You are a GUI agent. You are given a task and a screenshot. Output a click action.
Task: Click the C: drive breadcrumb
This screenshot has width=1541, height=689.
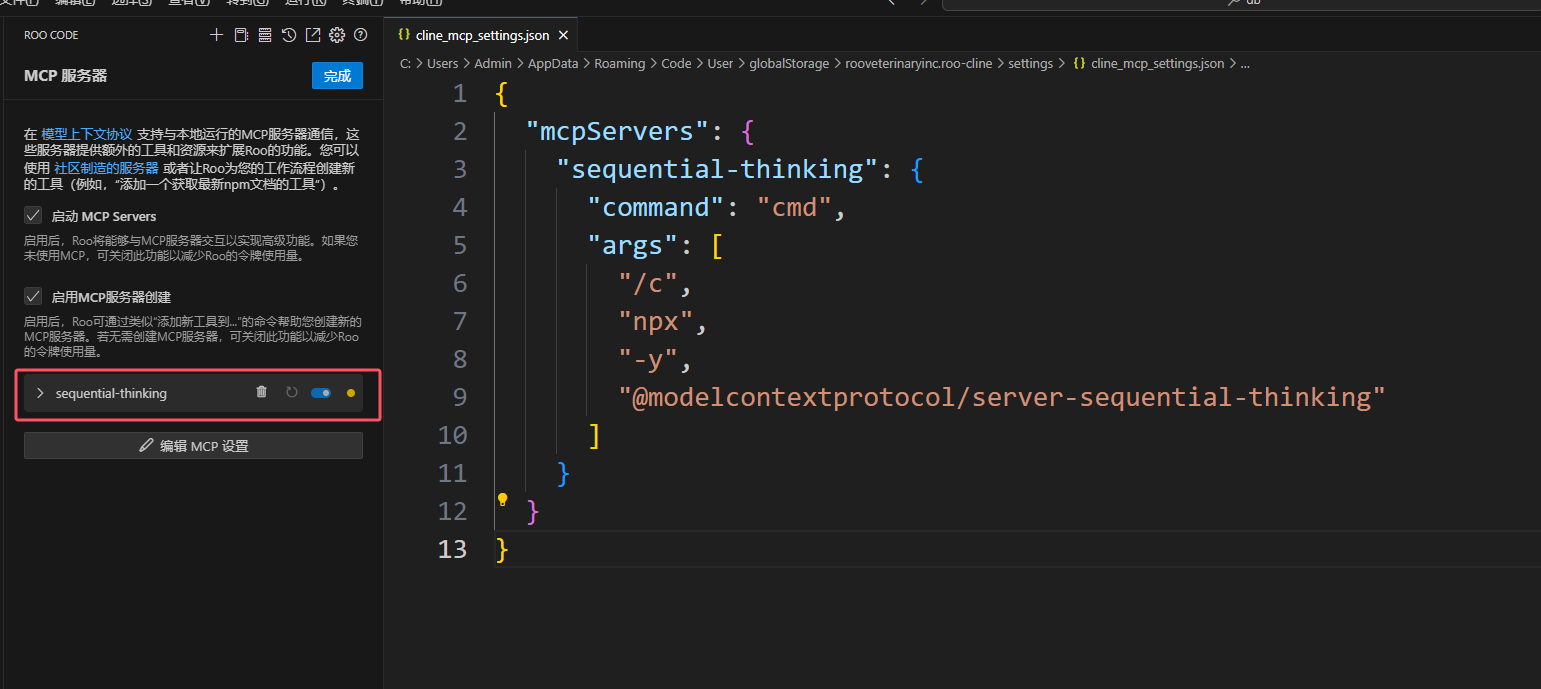[406, 63]
